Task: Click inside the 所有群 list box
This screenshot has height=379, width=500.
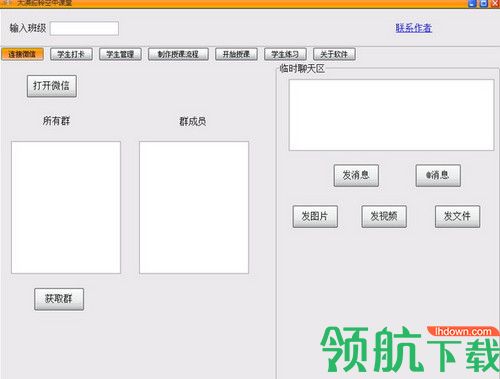Action: (66, 207)
